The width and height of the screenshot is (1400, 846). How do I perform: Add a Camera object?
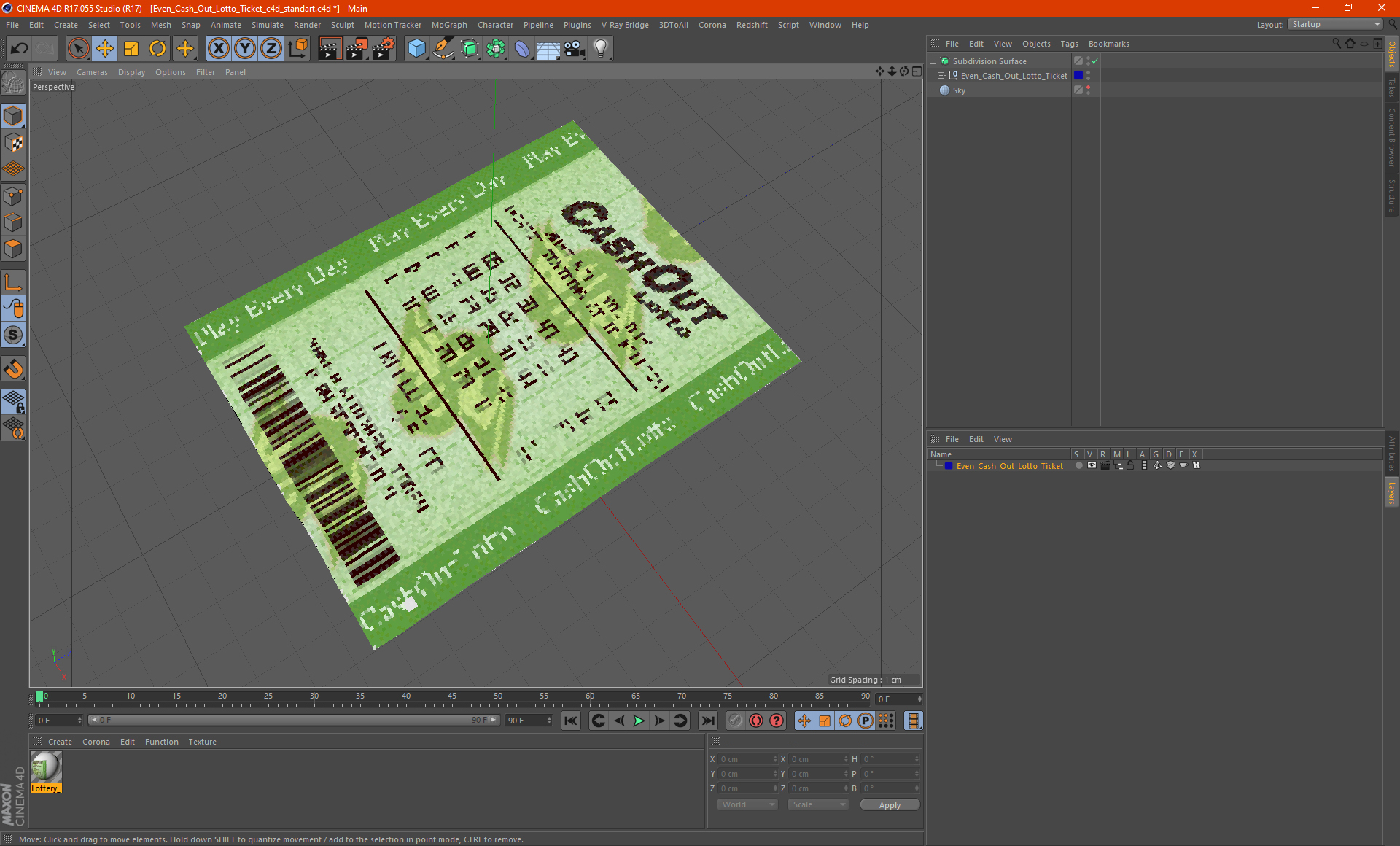pyautogui.click(x=574, y=49)
